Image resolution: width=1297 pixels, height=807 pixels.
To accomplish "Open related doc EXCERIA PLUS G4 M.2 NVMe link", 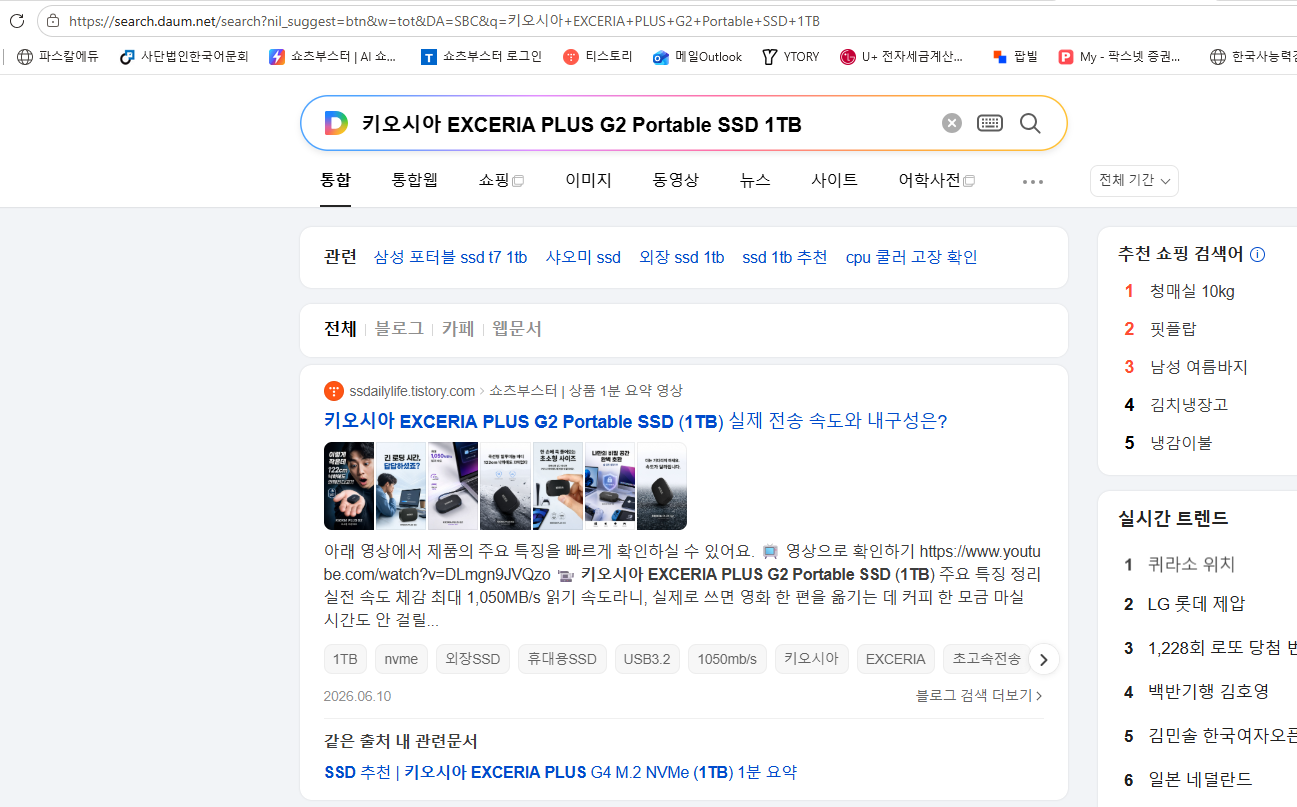I will 561,772.
